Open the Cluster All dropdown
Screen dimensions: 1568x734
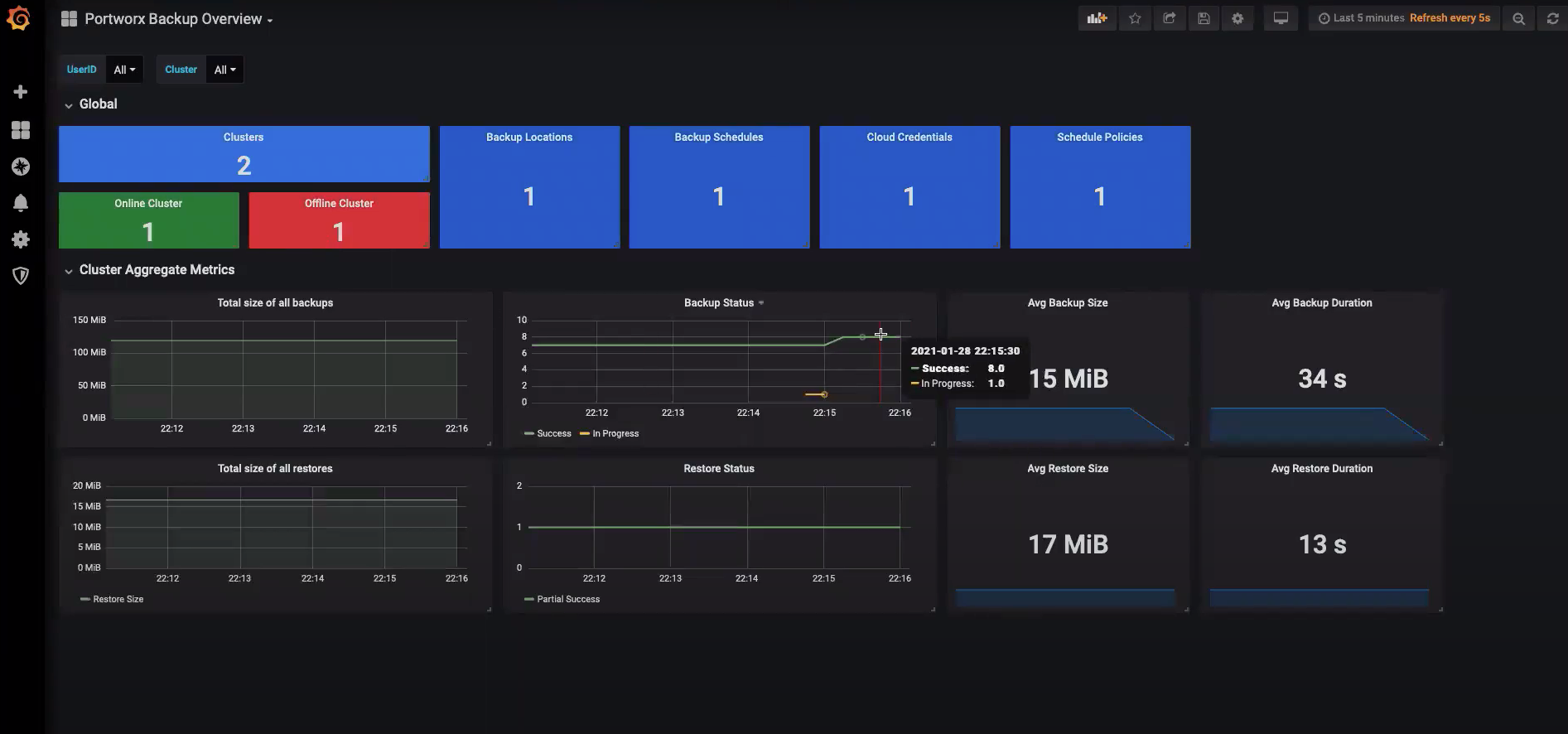(x=224, y=70)
